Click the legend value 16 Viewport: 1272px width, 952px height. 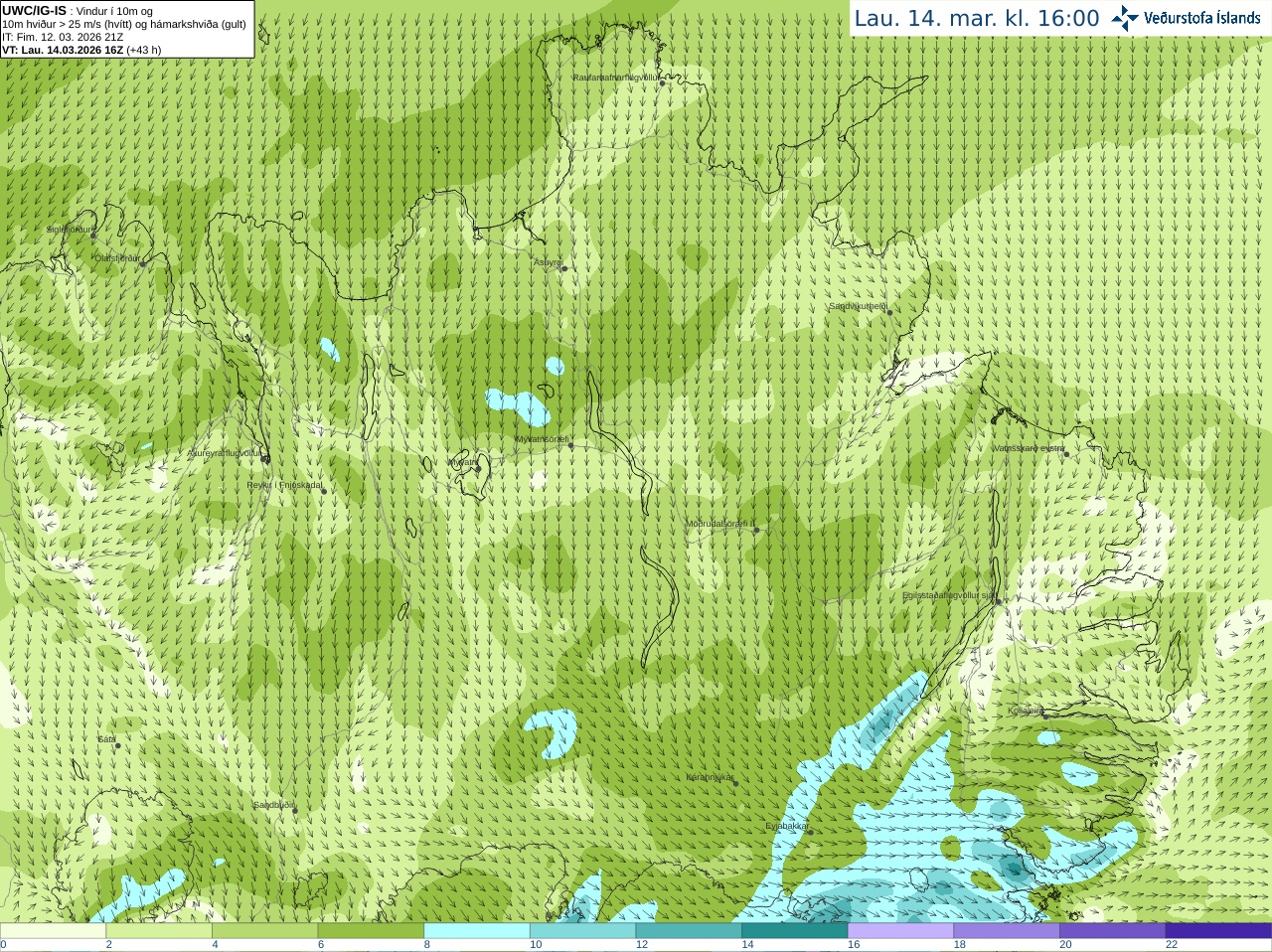click(x=854, y=945)
